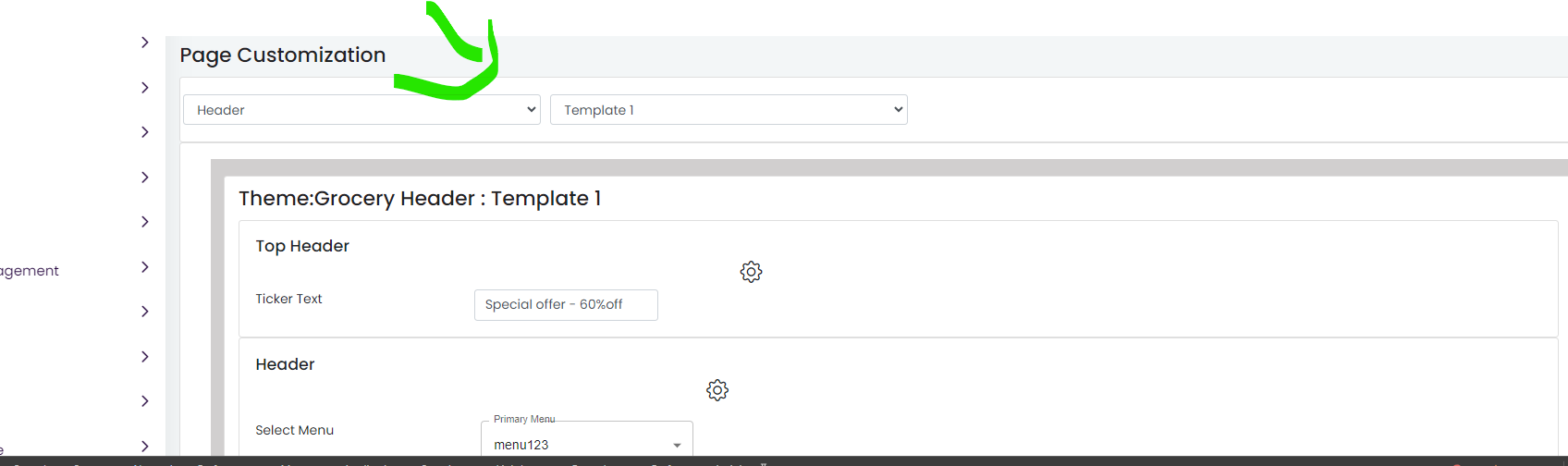Open settings gear in Header section
This screenshot has width=1568, height=466.
point(717,390)
